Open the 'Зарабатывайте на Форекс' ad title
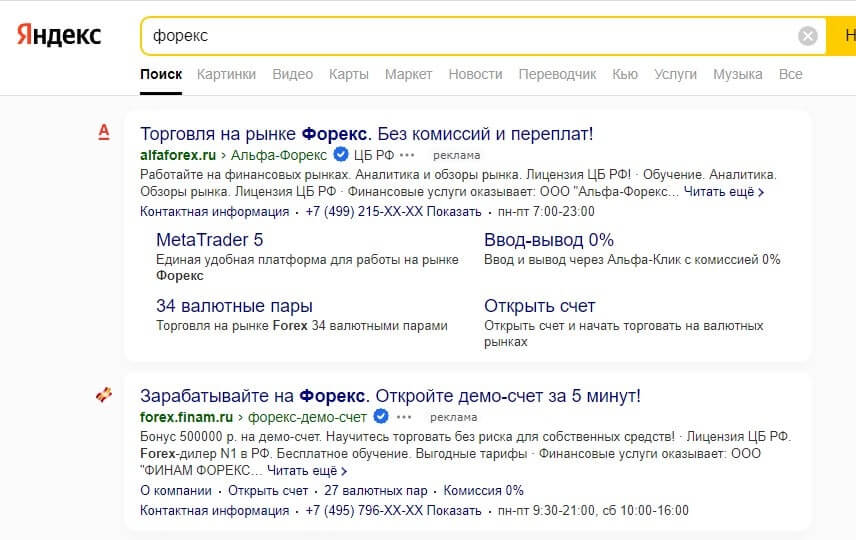Image resolution: width=856 pixels, height=540 pixels. coord(390,396)
